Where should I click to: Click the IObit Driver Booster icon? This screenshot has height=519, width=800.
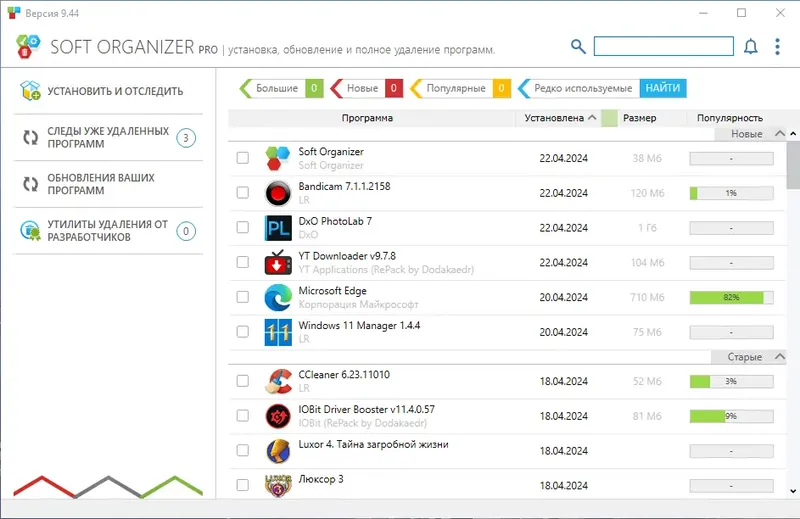278,416
